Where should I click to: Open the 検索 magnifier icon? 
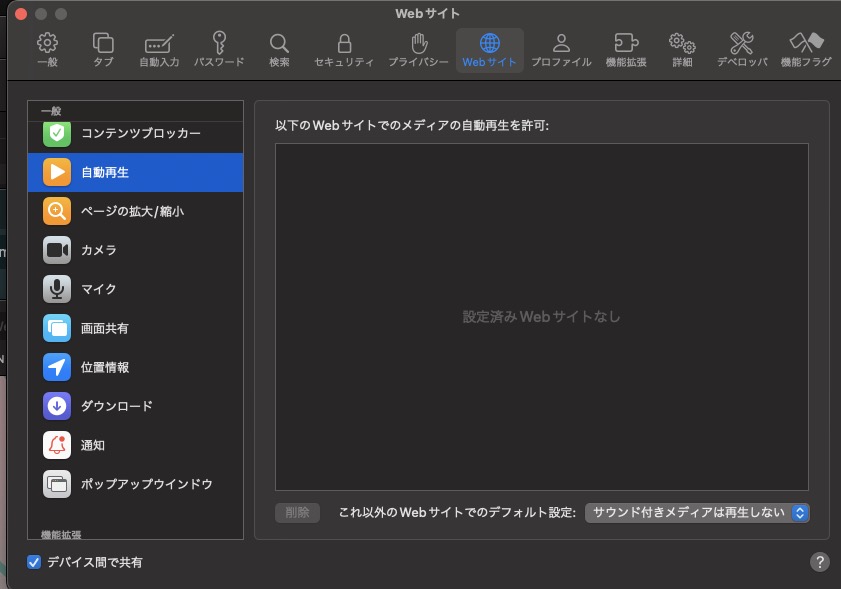(279, 43)
